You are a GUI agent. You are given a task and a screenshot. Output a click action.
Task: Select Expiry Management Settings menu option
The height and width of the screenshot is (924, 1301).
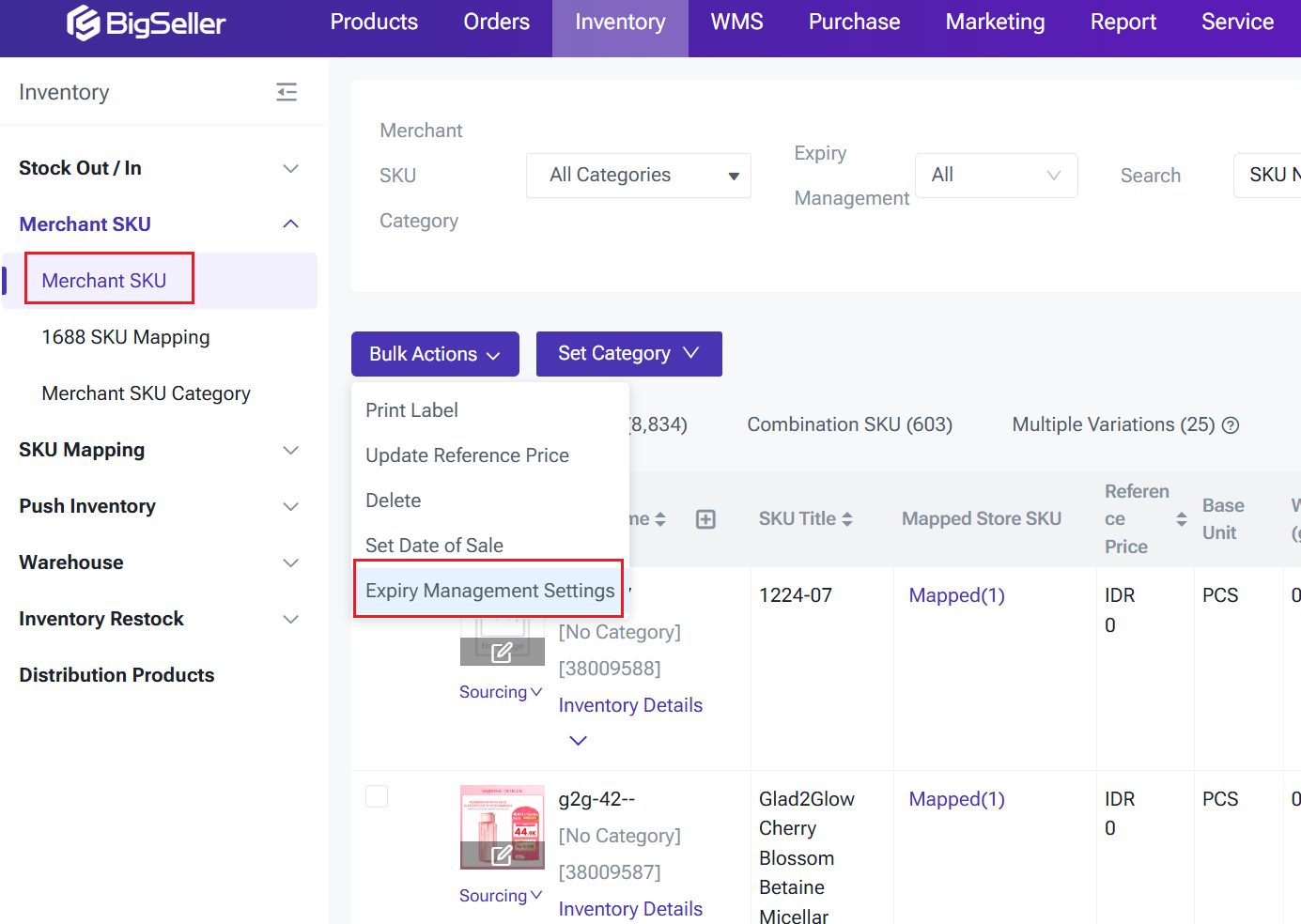[x=489, y=591]
